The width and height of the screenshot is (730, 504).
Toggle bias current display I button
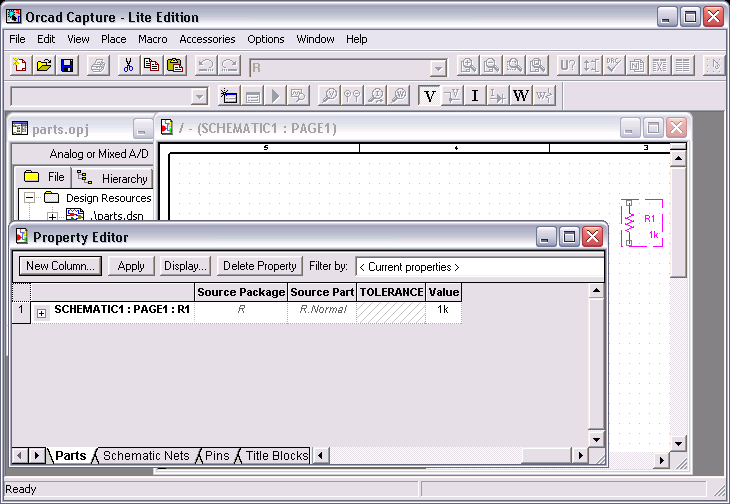pyautogui.click(x=475, y=96)
